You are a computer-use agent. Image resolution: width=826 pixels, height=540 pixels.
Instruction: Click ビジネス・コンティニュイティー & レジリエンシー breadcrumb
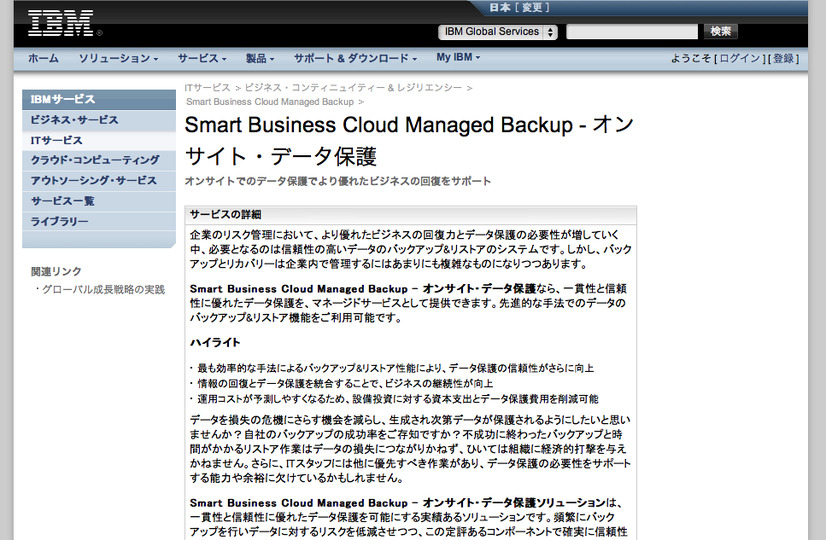point(353,87)
